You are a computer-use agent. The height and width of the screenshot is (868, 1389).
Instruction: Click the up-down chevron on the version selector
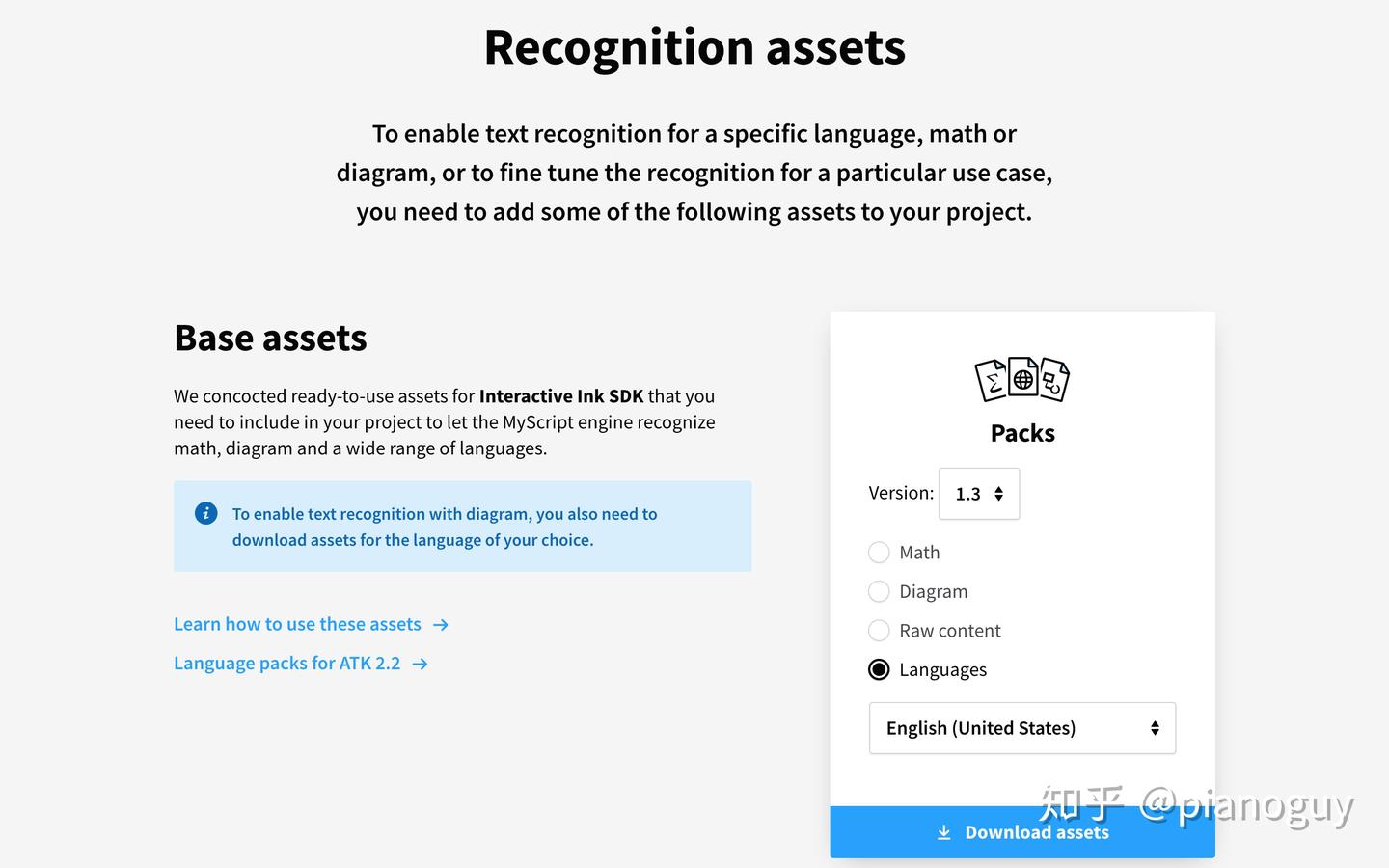point(999,493)
